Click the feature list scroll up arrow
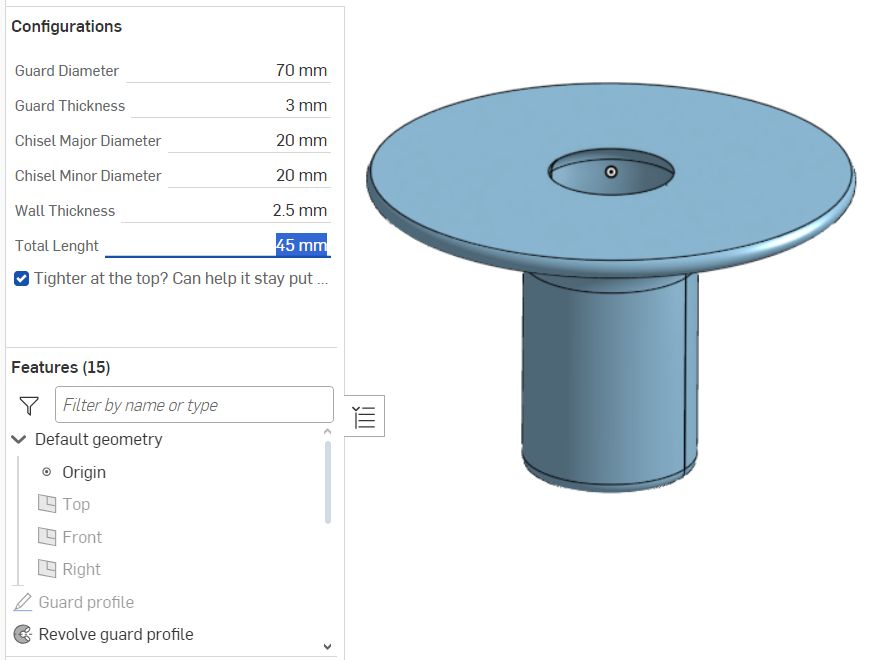Viewport: 884px width, 660px height. tap(328, 431)
